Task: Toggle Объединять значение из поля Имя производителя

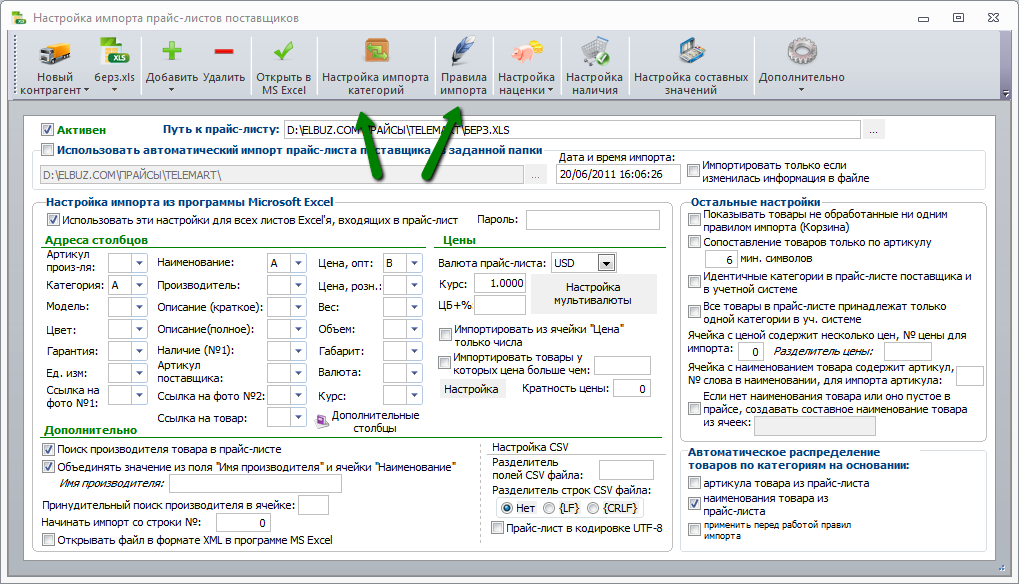Action: 48,466
